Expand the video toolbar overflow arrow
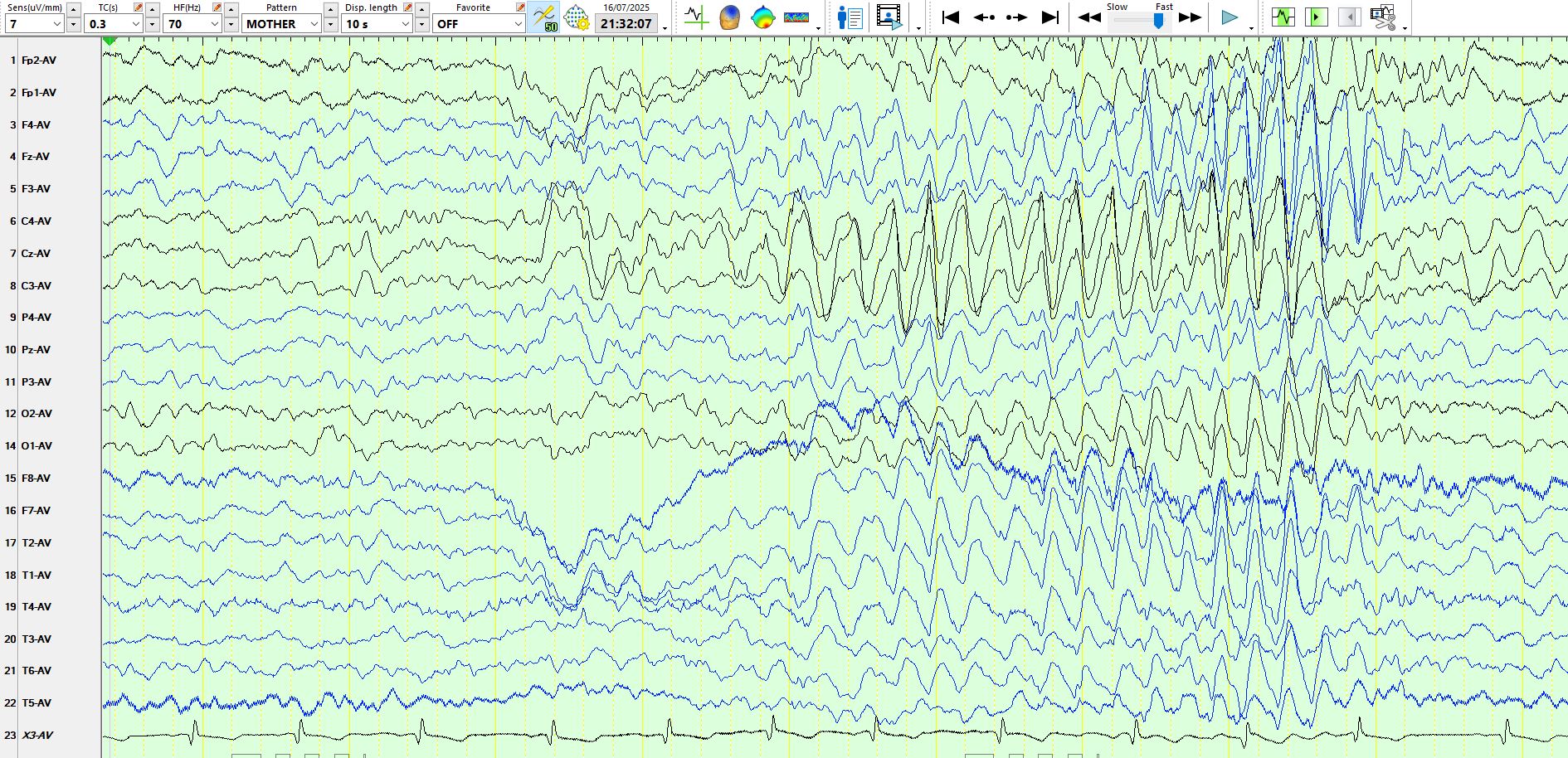Screen dimensions: 1568x758 tap(918, 28)
